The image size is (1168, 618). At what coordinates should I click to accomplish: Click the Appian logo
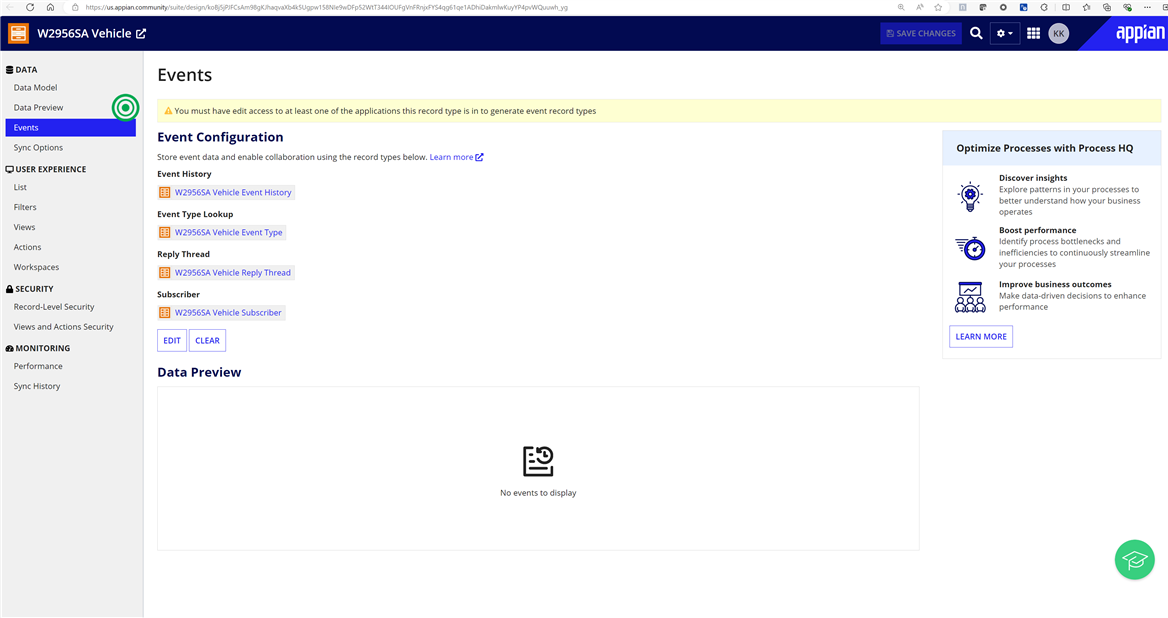[1139, 34]
